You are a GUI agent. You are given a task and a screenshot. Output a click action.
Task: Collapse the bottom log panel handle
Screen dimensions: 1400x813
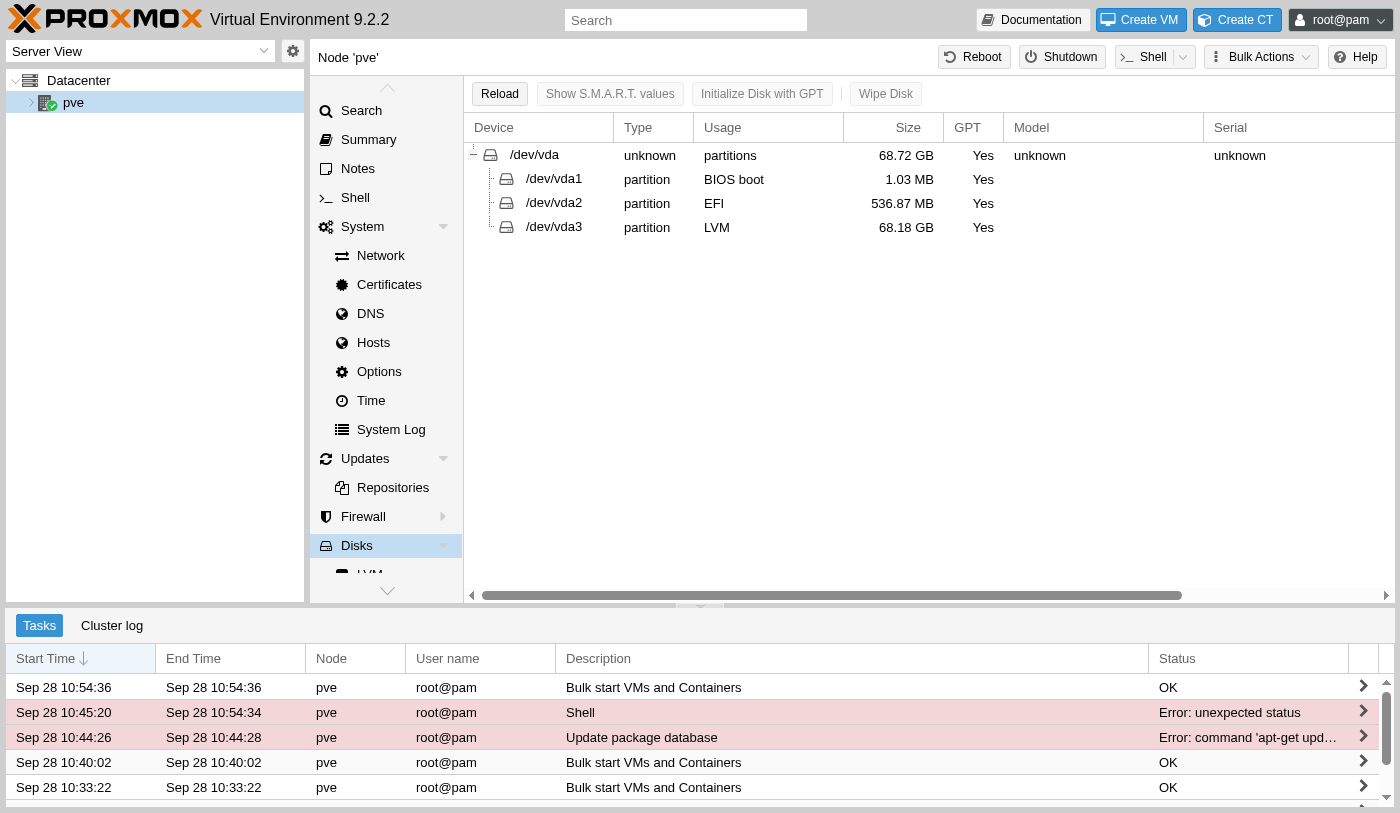700,605
